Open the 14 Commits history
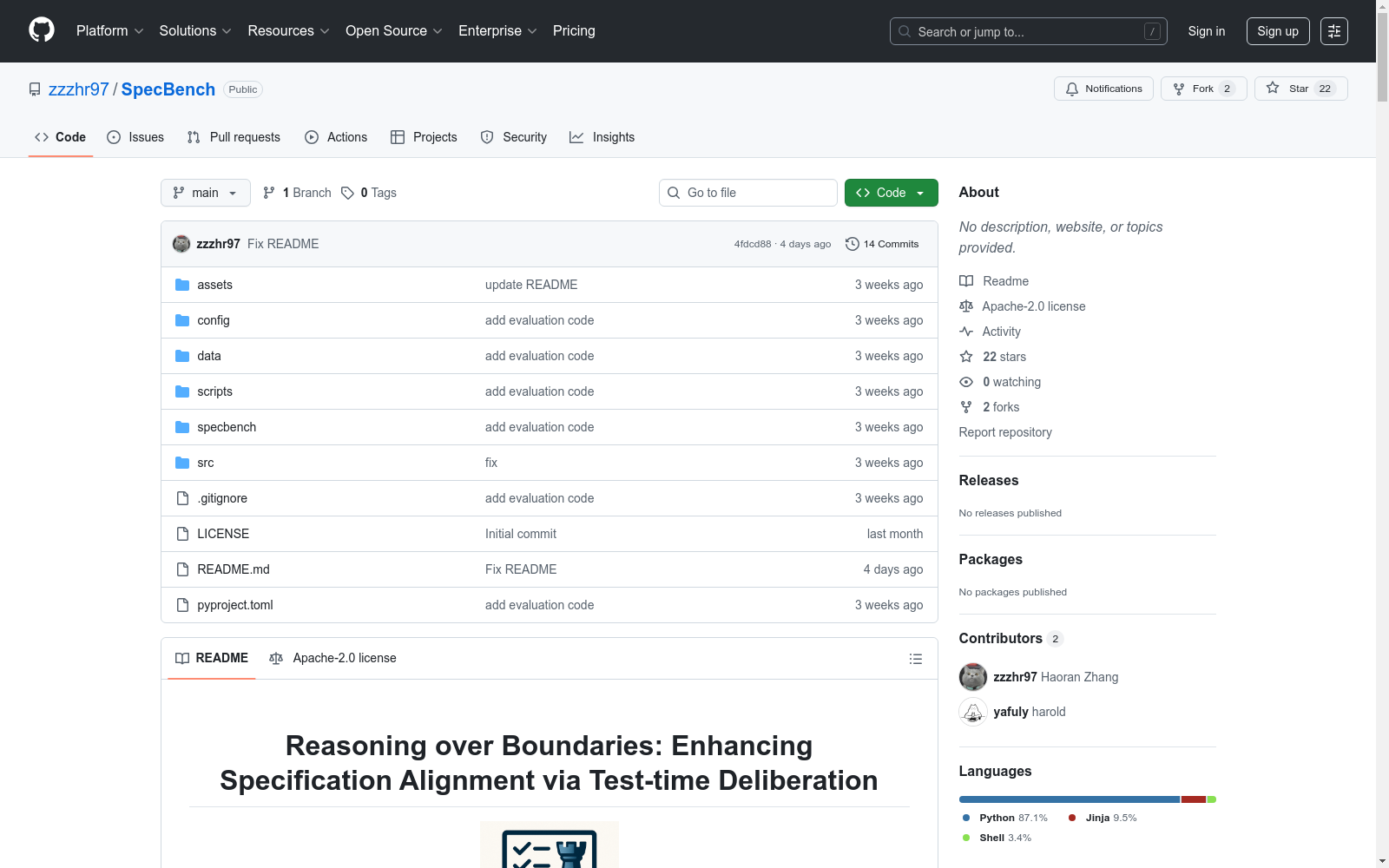 (x=882, y=244)
